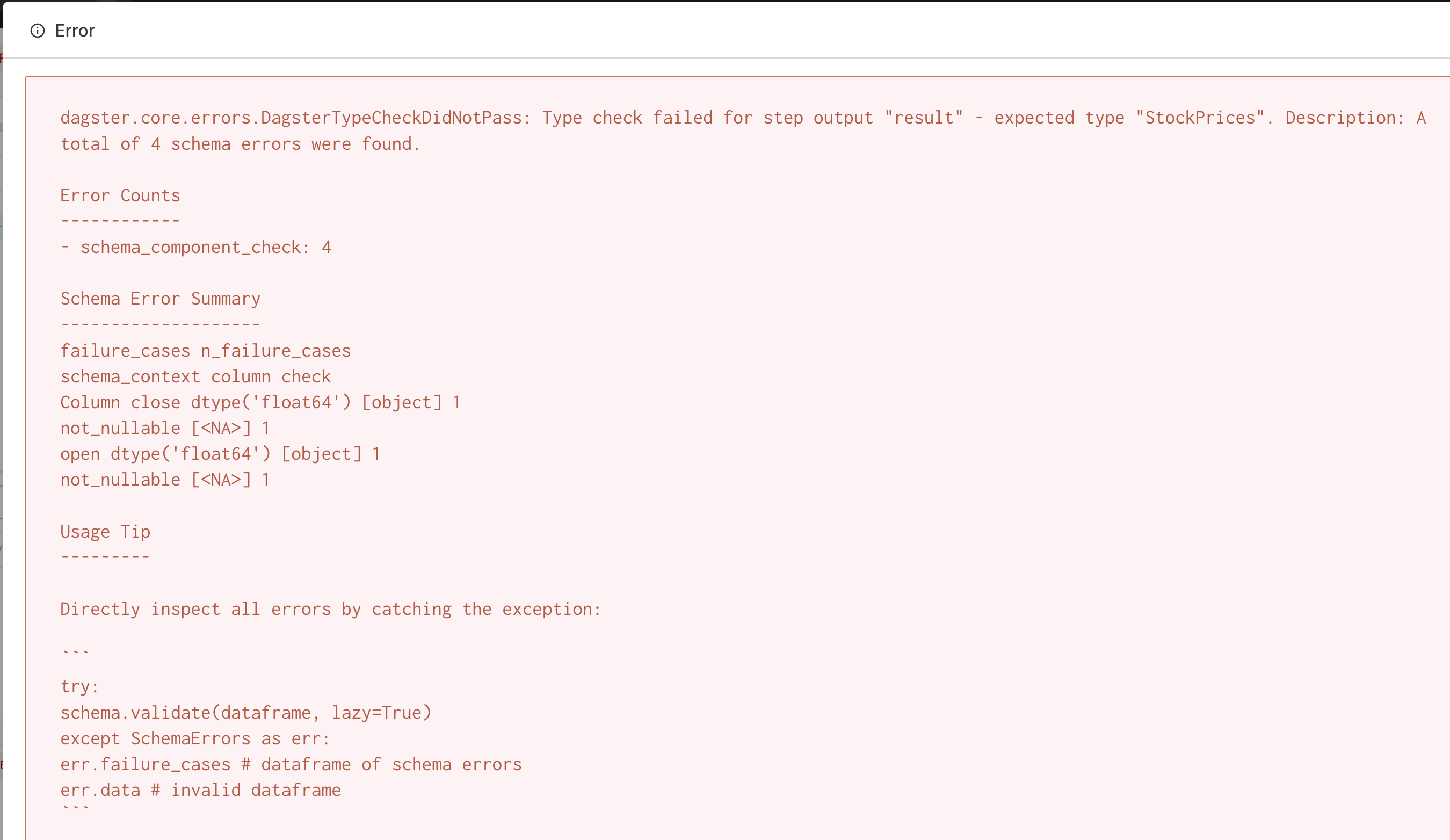The height and width of the screenshot is (840, 1450).
Task: Click the DagsterTypeCheckDidNotPass error message line
Action: pos(742,118)
